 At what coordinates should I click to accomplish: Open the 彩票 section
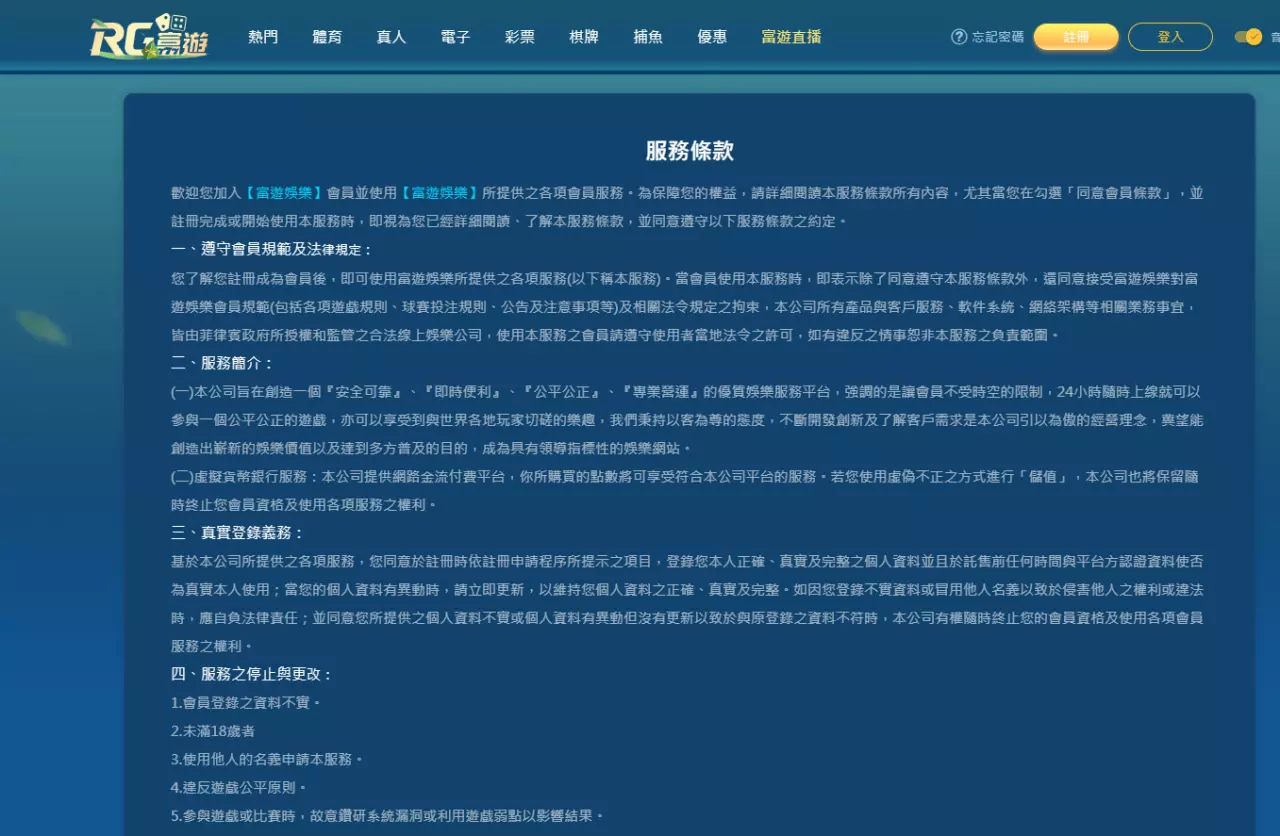click(519, 36)
